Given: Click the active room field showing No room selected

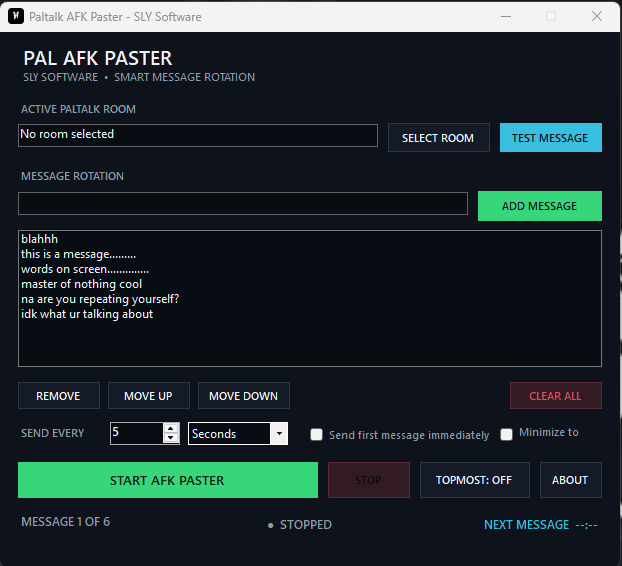Looking at the screenshot, I should coord(198,135).
